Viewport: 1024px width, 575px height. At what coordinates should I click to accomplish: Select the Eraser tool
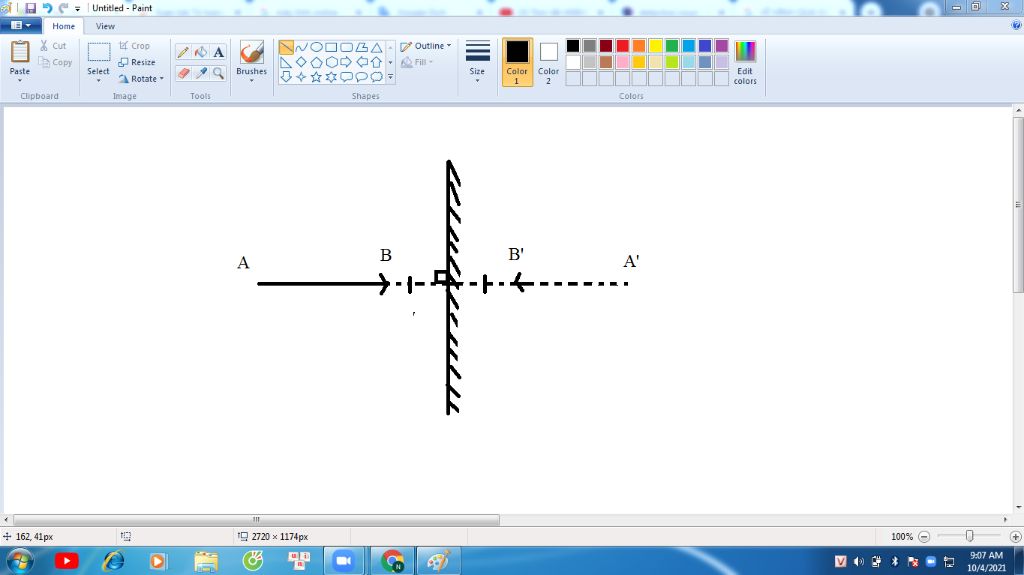pos(183,73)
